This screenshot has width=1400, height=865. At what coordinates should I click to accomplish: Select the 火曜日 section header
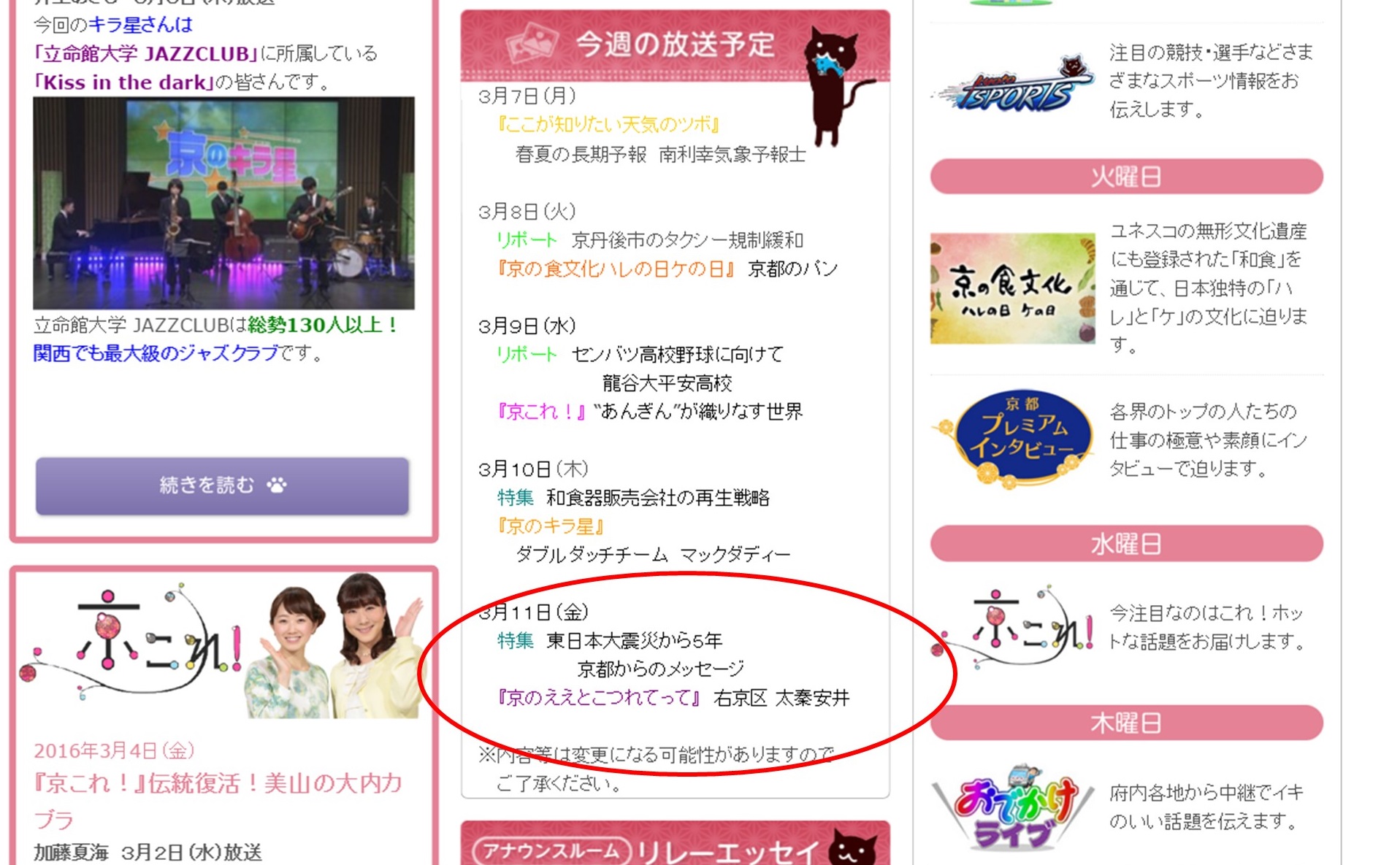click(x=1126, y=177)
